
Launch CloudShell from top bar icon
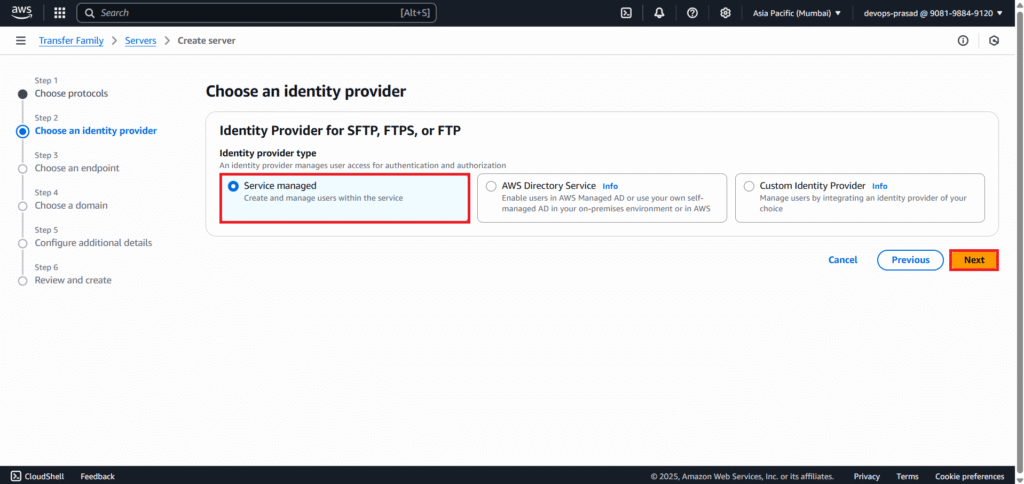pyautogui.click(x=626, y=12)
